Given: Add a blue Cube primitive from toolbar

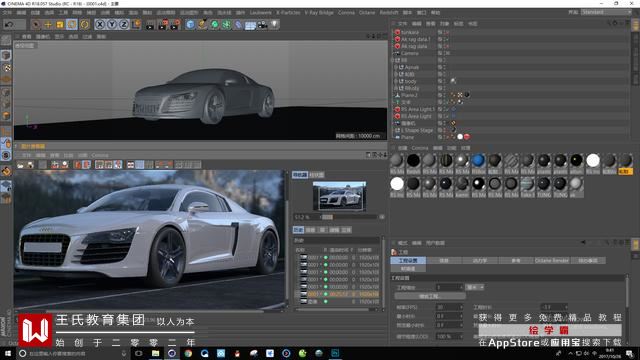Looking at the screenshot, I should click(190, 25).
